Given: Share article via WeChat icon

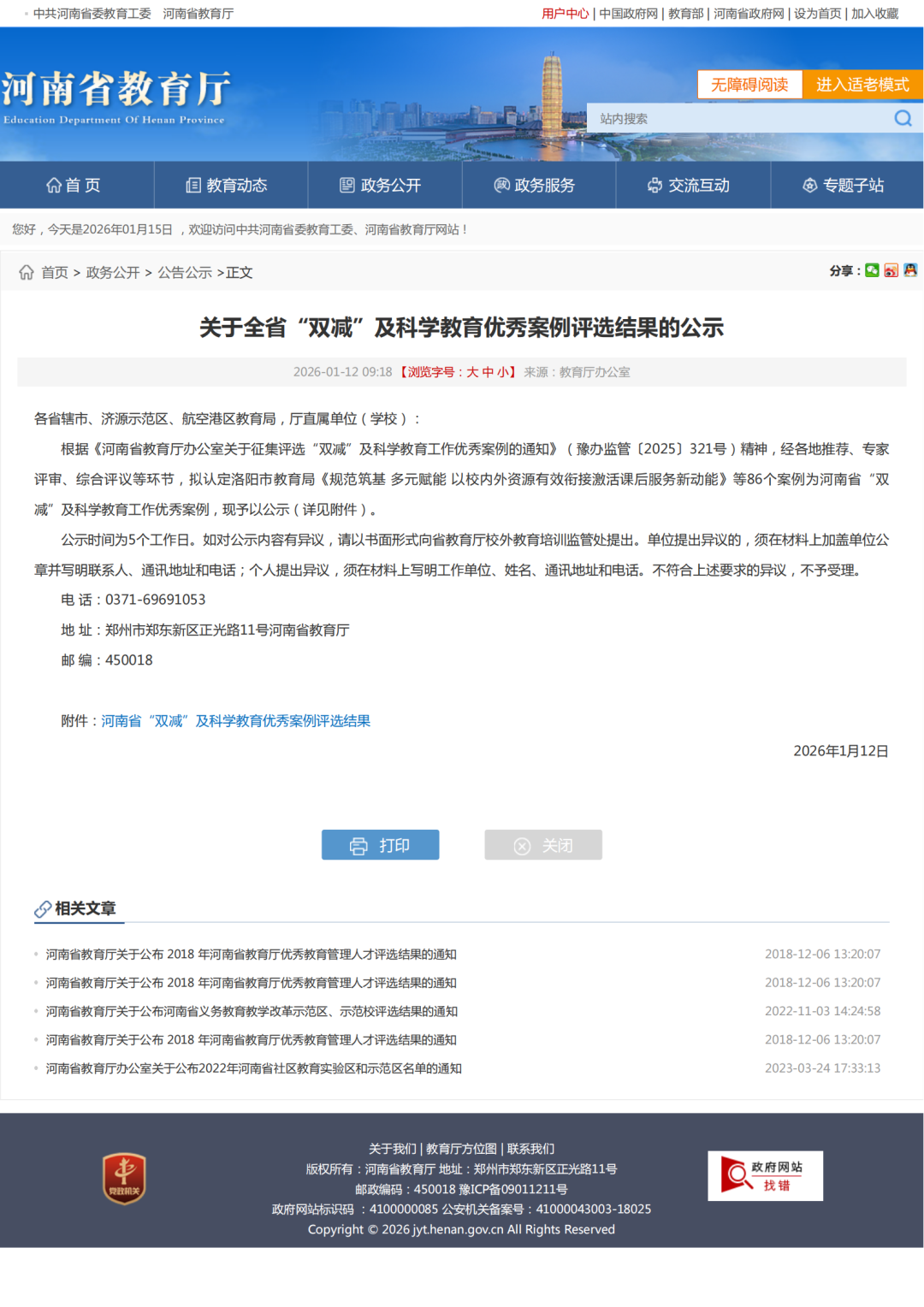Looking at the screenshot, I should pos(872,270).
